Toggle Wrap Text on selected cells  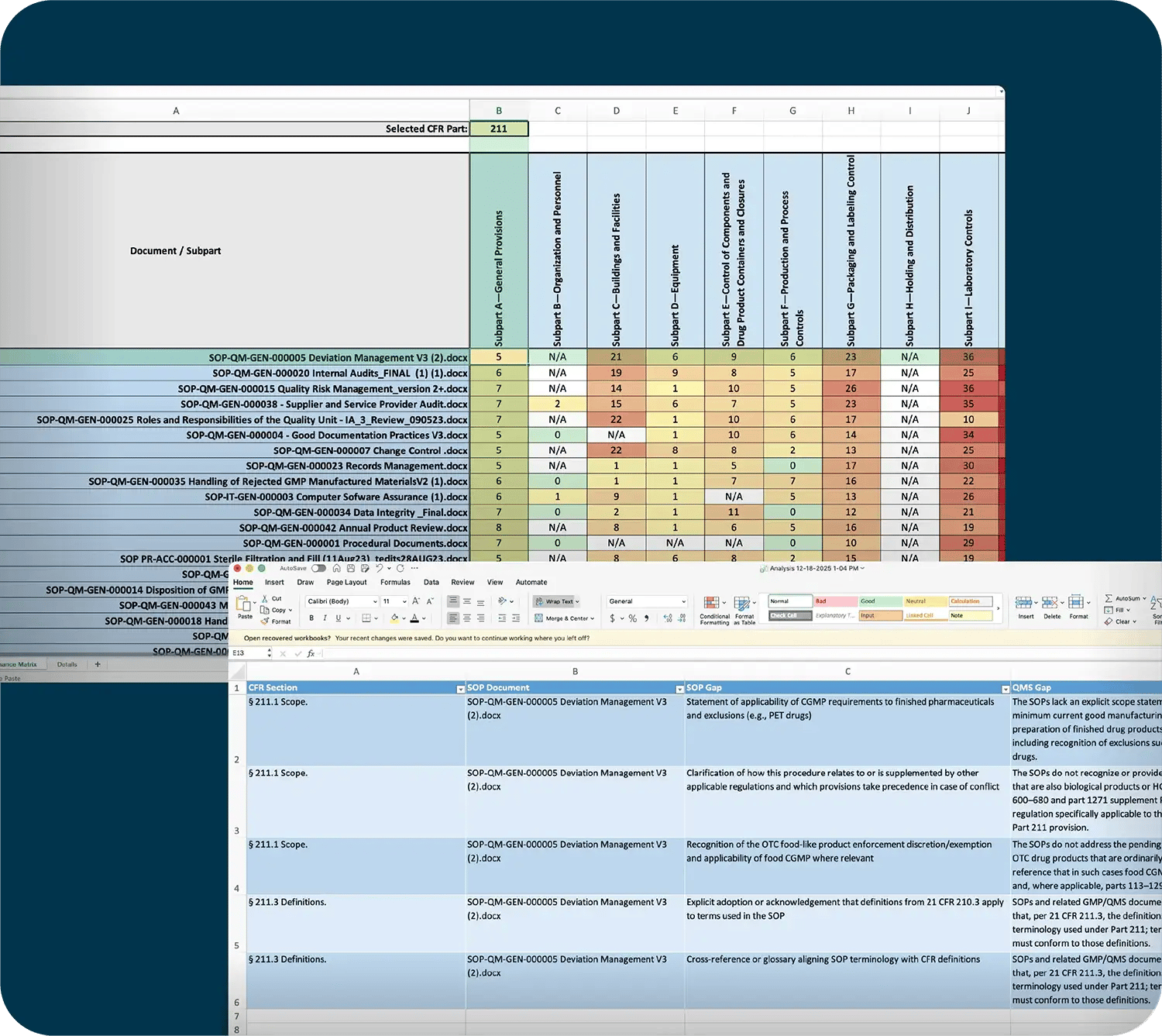click(x=557, y=601)
